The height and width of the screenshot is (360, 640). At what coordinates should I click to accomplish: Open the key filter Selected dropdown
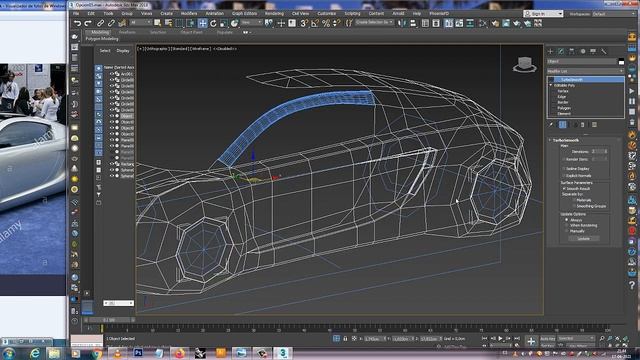coord(576,338)
